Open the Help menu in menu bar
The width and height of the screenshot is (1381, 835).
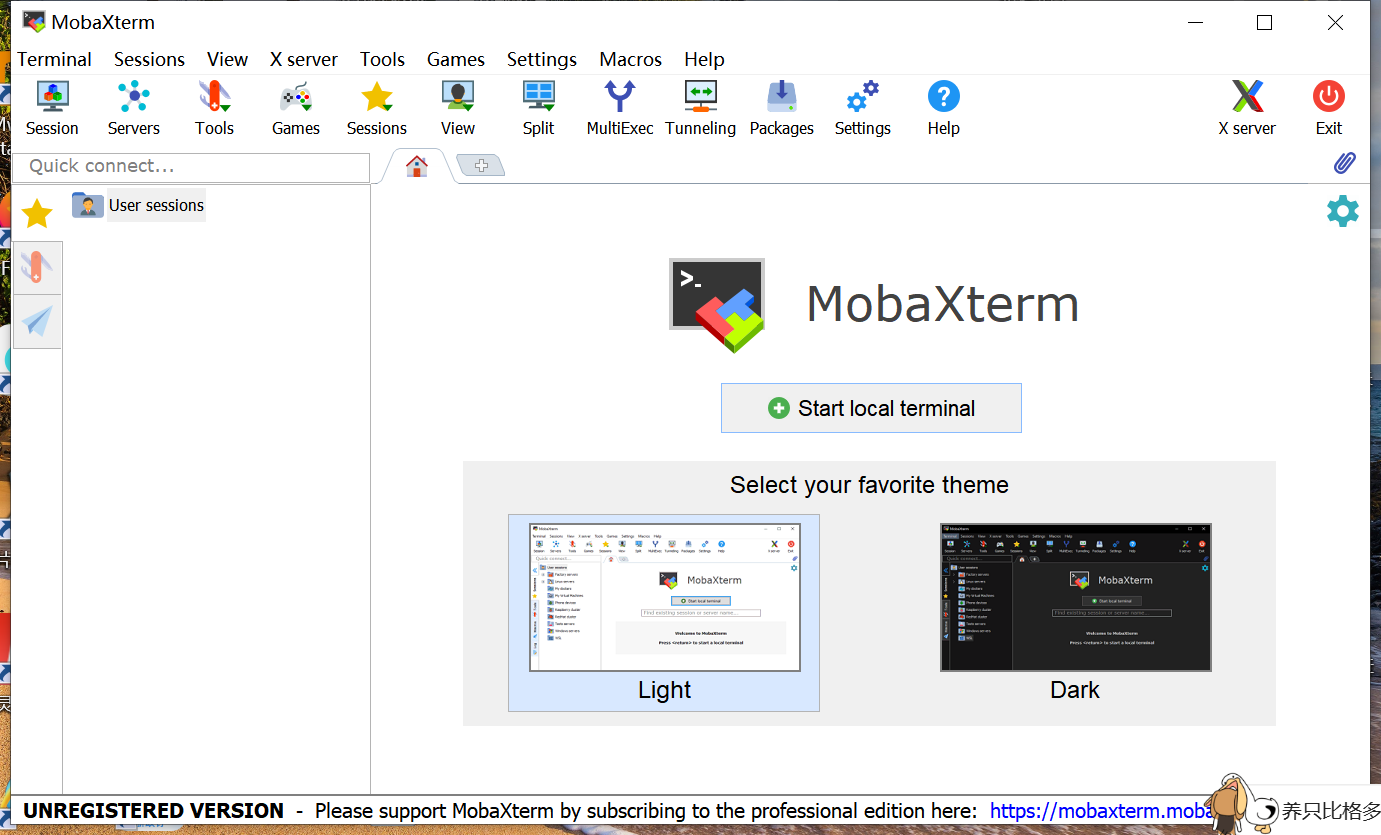(704, 59)
